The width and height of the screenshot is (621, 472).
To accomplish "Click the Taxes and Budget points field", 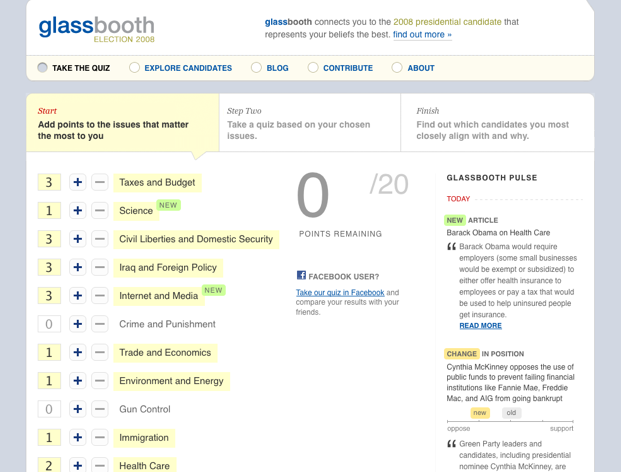I will click(49, 182).
